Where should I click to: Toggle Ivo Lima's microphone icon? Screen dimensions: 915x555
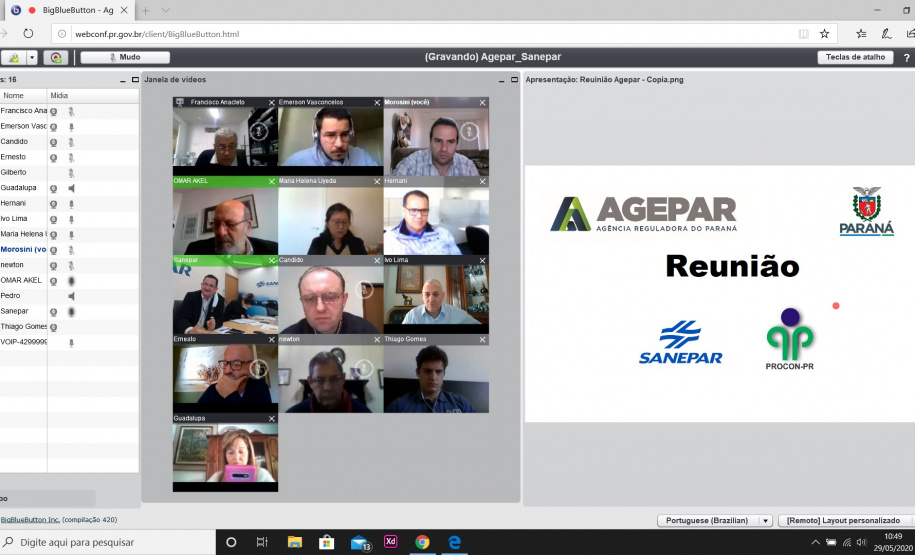pos(71,219)
